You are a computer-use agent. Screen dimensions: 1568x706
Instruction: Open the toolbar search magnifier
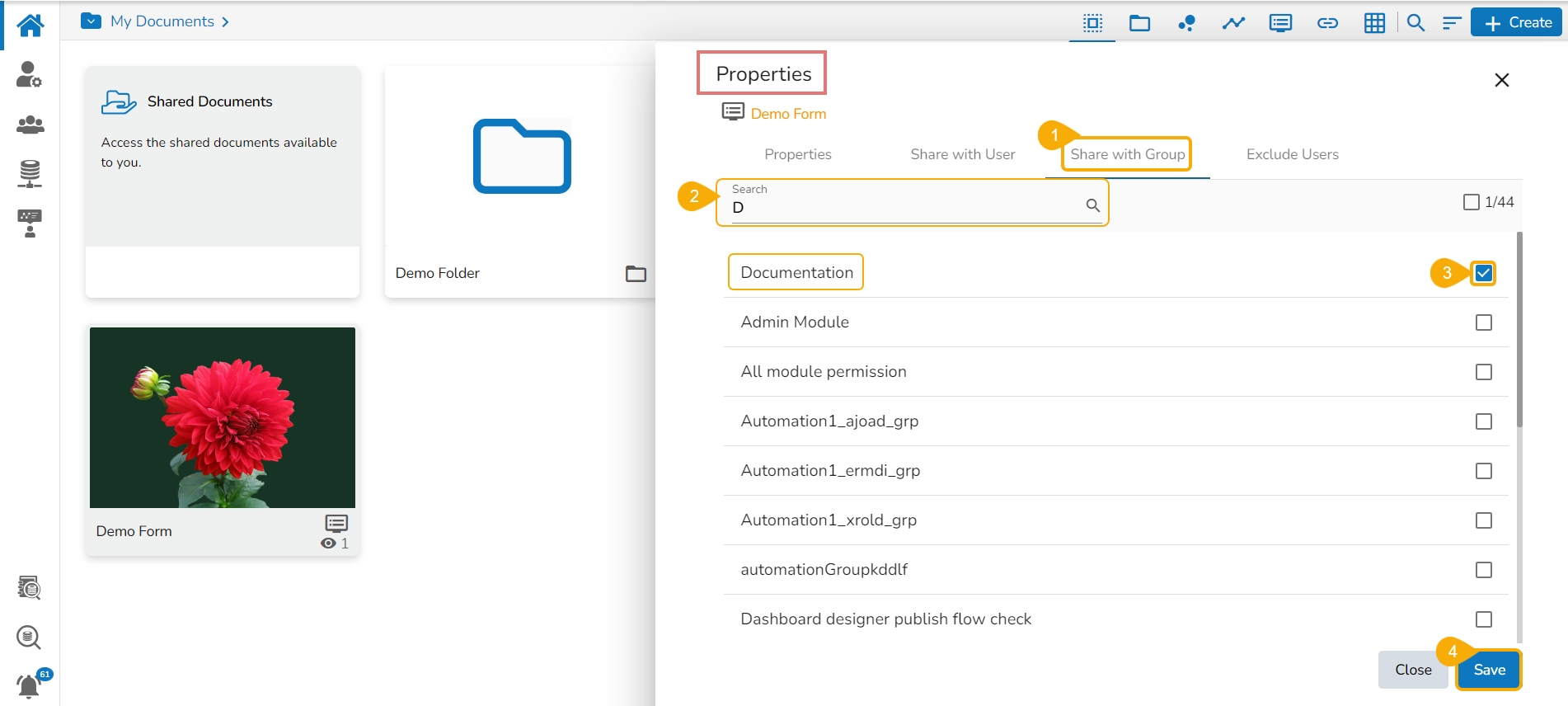(x=1415, y=23)
